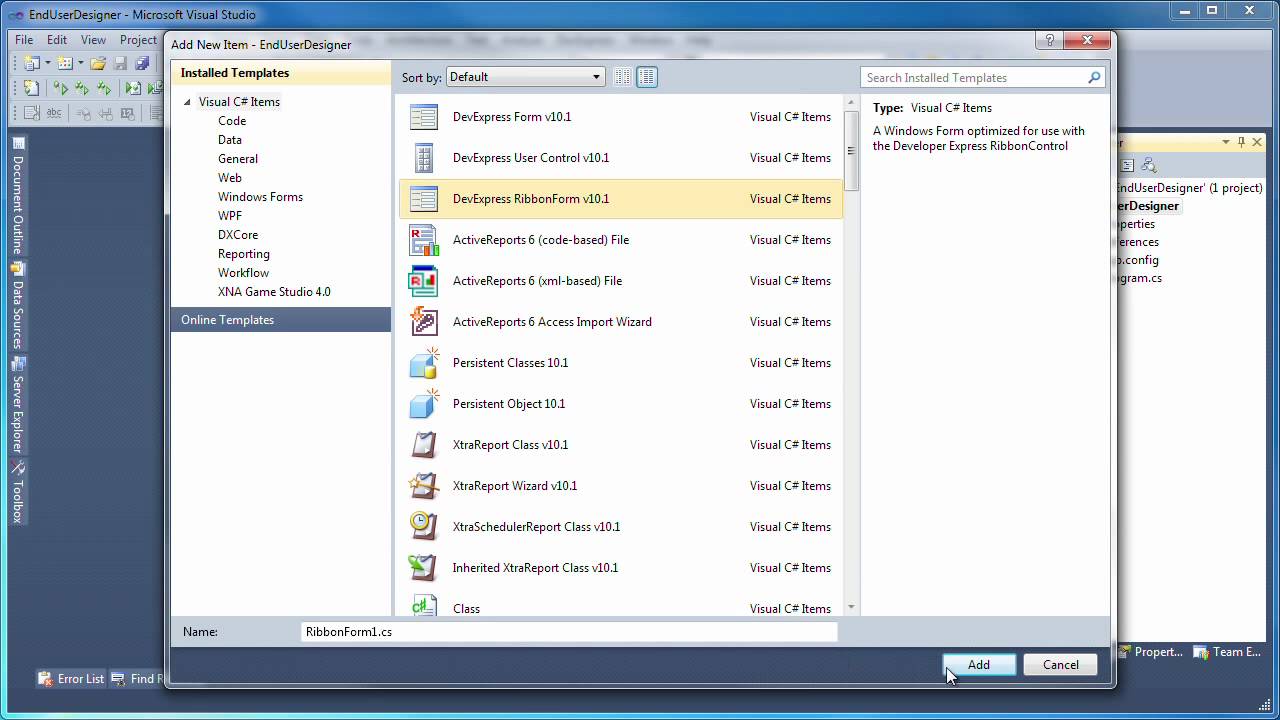
Task: Select Web category in templates tree
Action: pos(230,178)
